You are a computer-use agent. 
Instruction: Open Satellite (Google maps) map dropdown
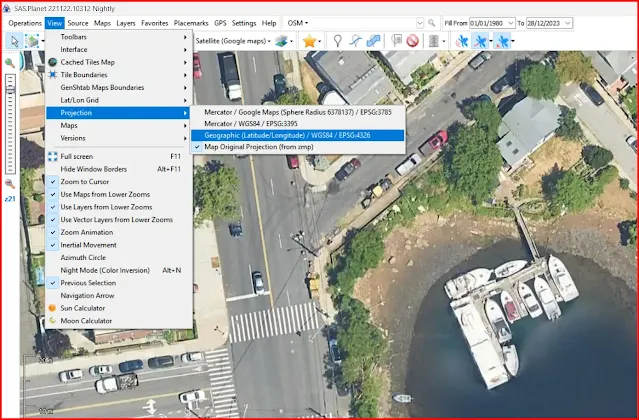[x=233, y=41]
